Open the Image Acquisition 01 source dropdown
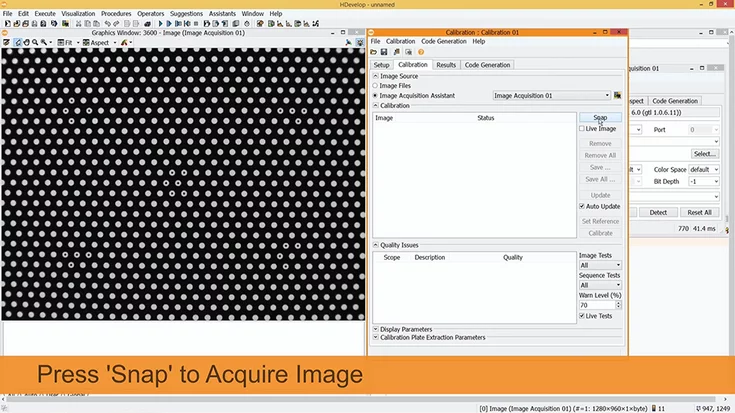 point(551,96)
